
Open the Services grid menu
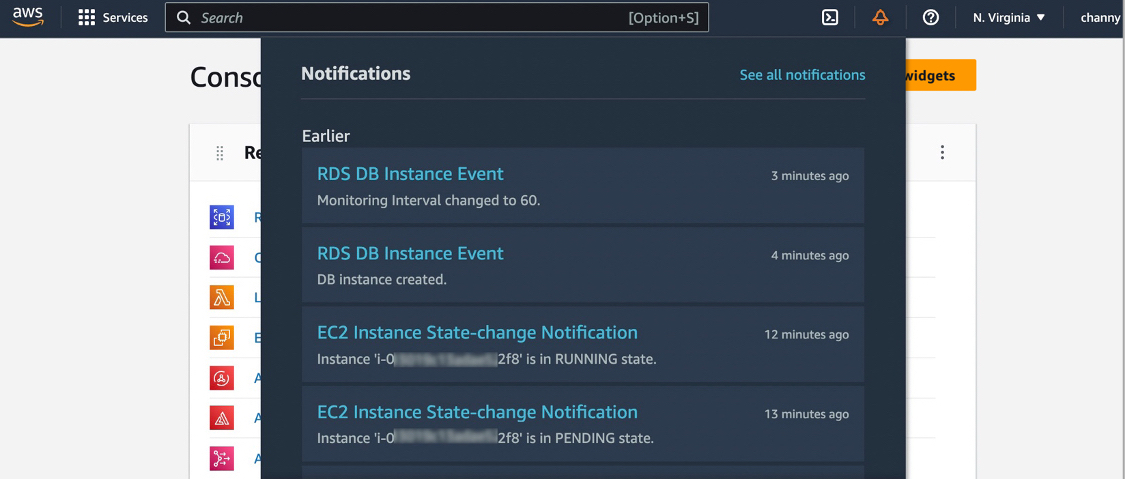(x=113, y=18)
